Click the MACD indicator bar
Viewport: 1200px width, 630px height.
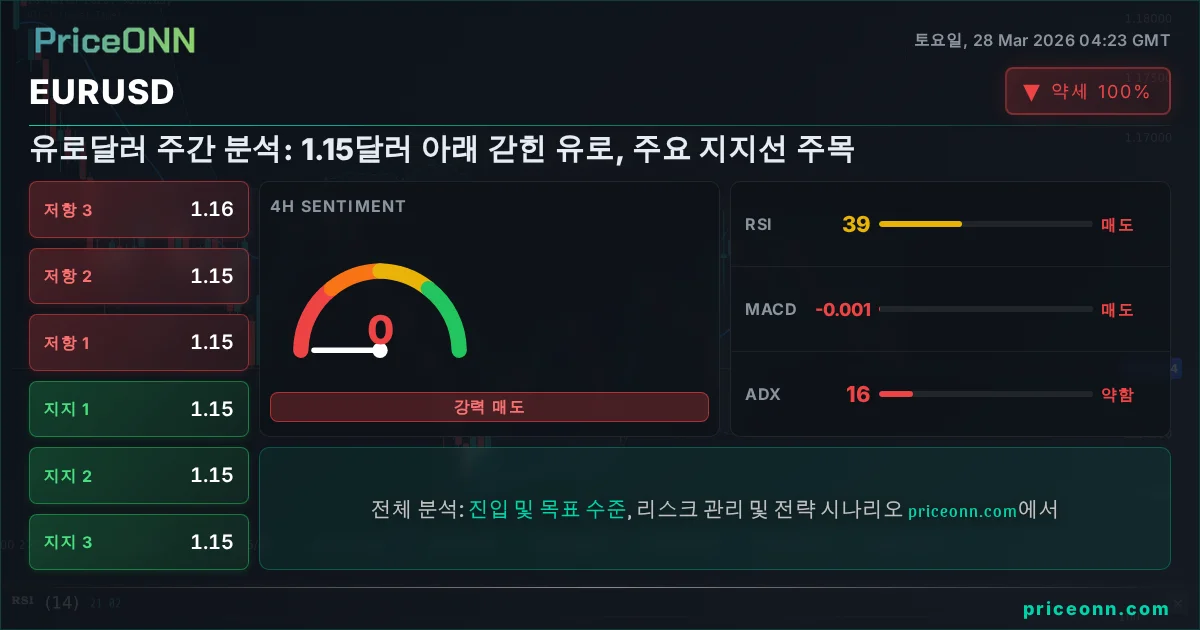pos(985,309)
